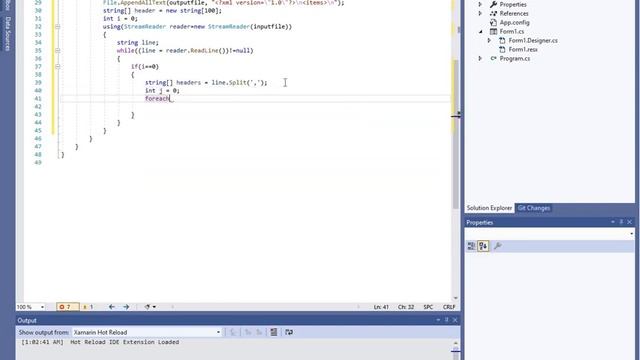Collapse the using block at line 32
The image size is (640, 360).
[58, 27]
